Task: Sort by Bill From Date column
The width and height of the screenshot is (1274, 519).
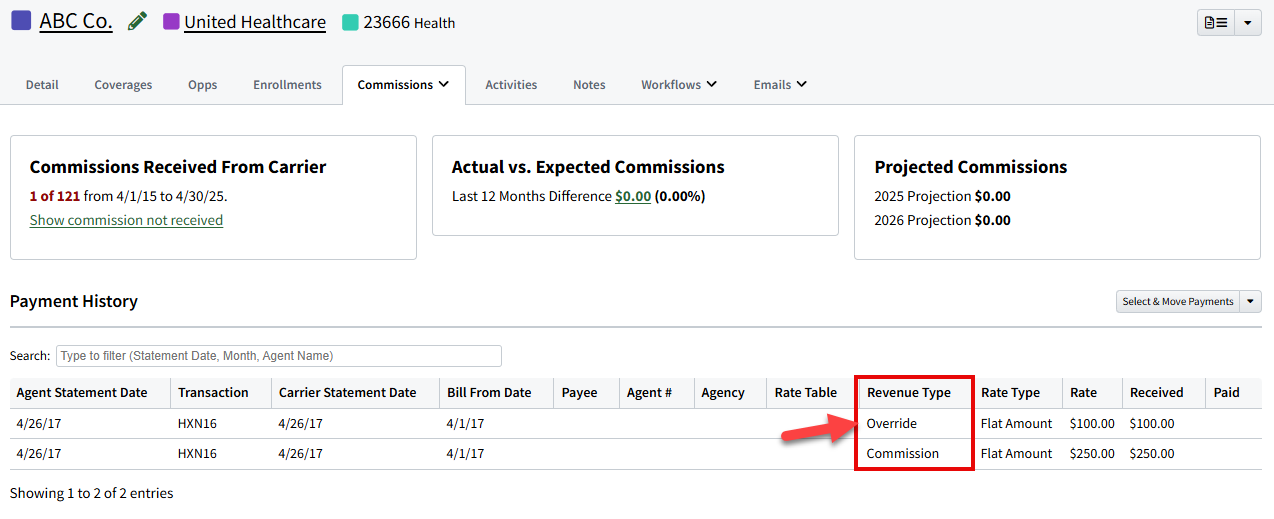Action: coord(497,393)
